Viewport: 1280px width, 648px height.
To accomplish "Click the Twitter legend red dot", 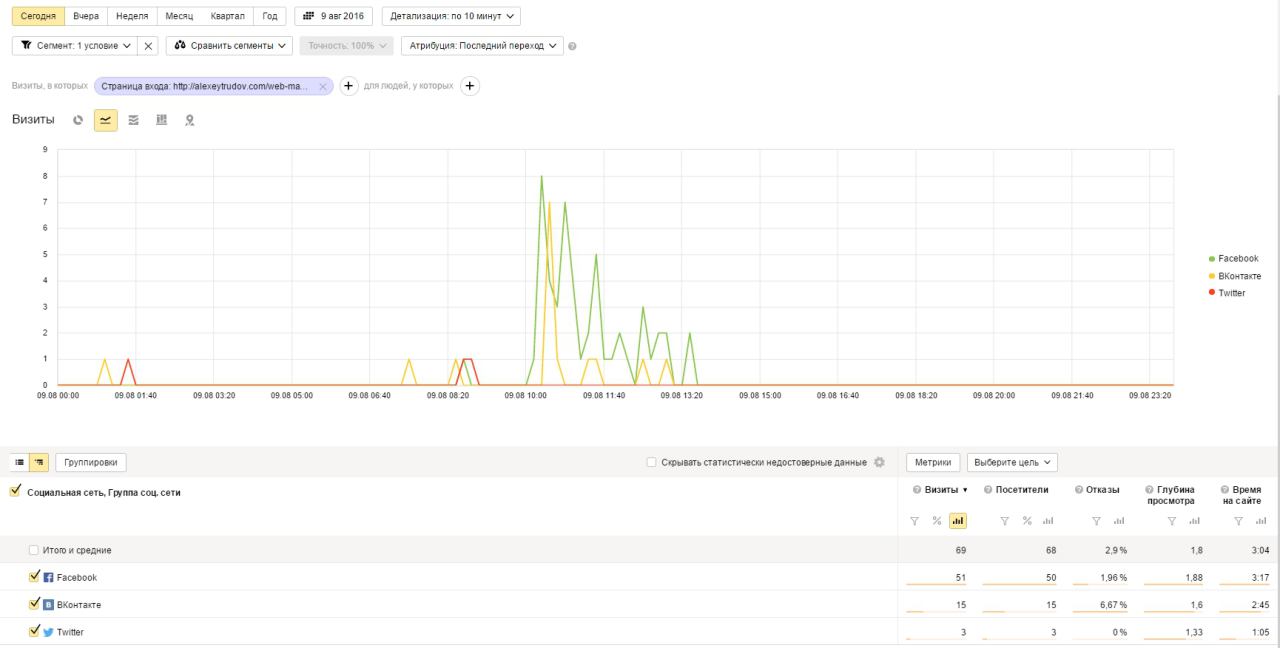I will [1212, 293].
